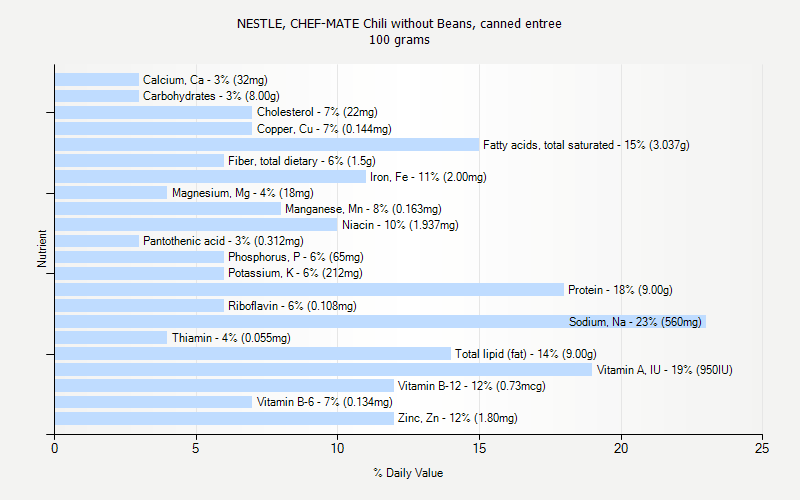The height and width of the screenshot is (500, 800).
Task: Click 'Phosphorus, P - 6% (65mg)' label
Action: coord(296,257)
